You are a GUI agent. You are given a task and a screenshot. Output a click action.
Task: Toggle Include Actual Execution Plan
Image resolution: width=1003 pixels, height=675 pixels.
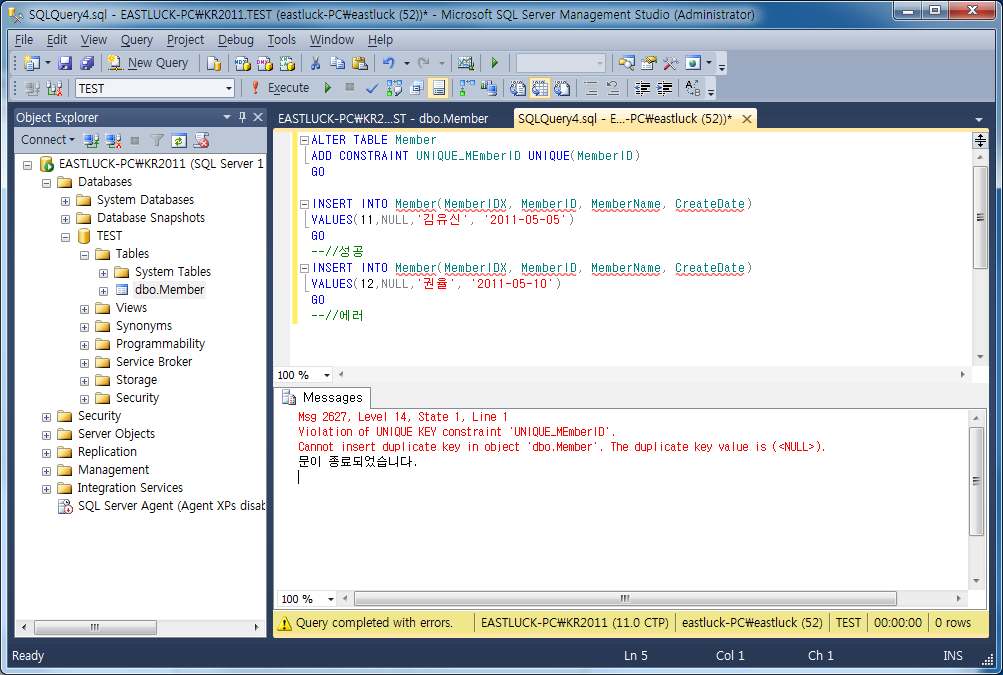point(467,88)
